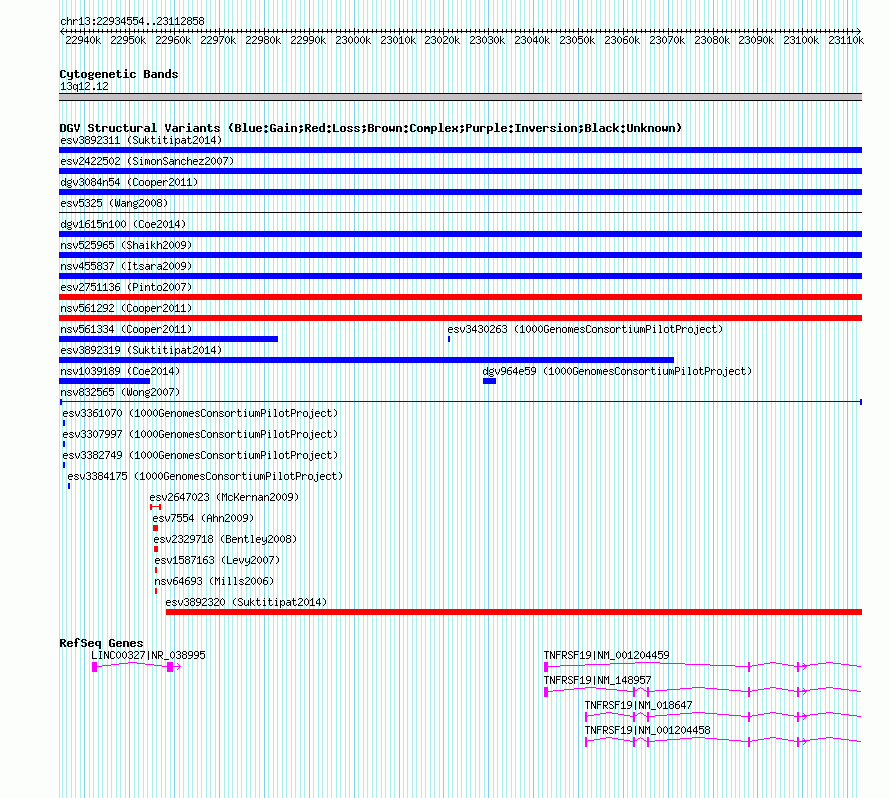Screen dimensions: 890x798
Task: Select the TNFRSF19|NM_001204459 transcript label
Action: pyautogui.click(x=607, y=655)
